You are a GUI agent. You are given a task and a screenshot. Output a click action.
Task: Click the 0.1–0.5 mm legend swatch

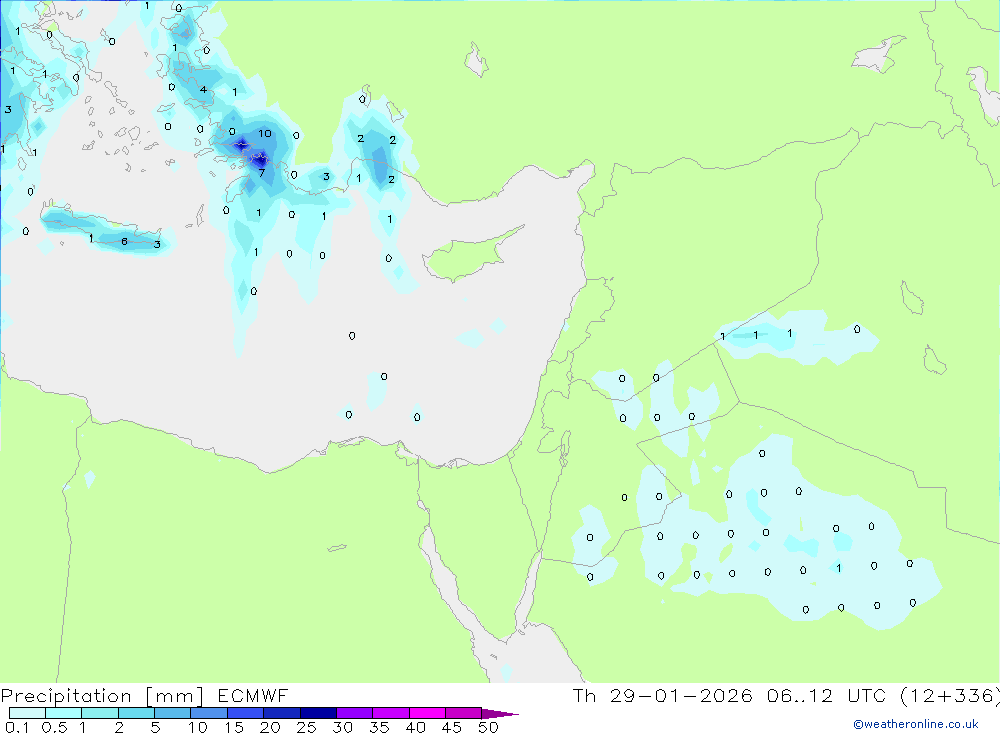click(x=27, y=713)
